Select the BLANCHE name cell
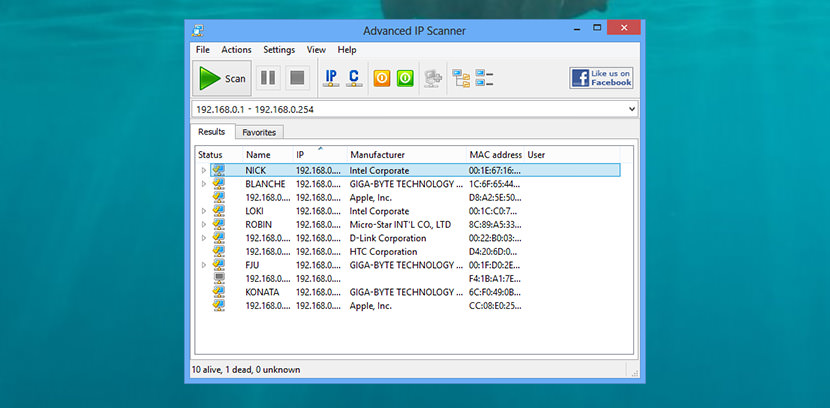Image resolution: width=830 pixels, height=408 pixels. [265, 184]
